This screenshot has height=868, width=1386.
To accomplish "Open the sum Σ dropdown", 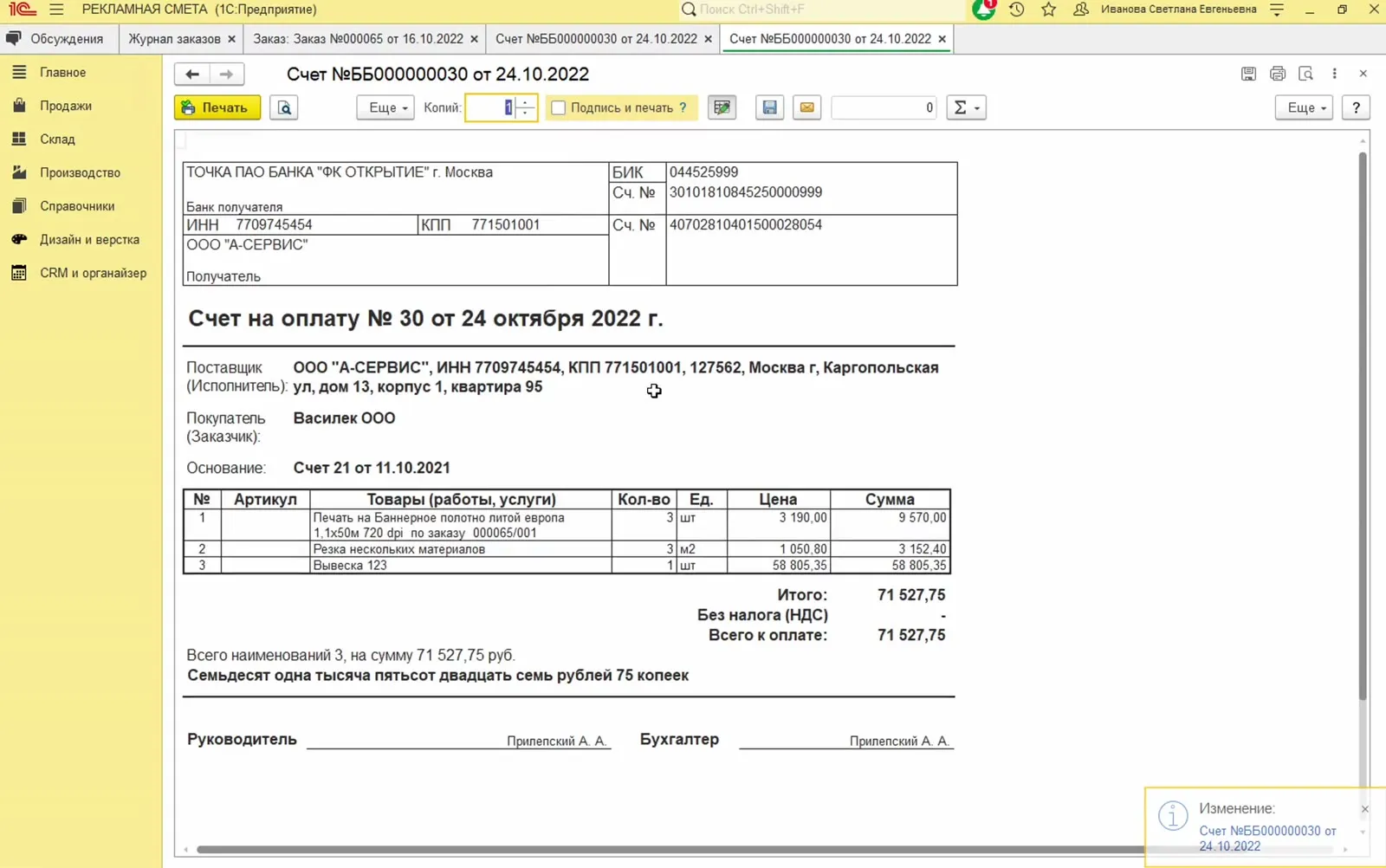I will 966,107.
